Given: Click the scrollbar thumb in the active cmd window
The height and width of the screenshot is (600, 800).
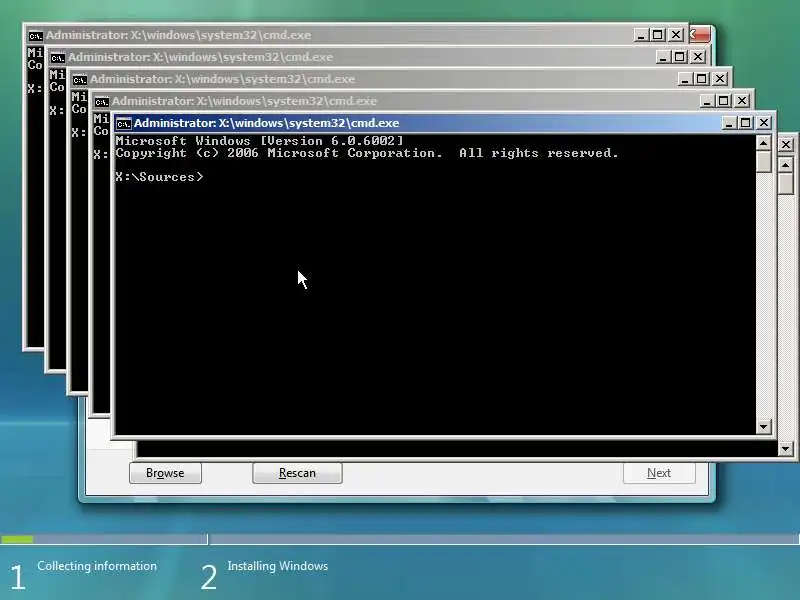Looking at the screenshot, I should [x=763, y=161].
